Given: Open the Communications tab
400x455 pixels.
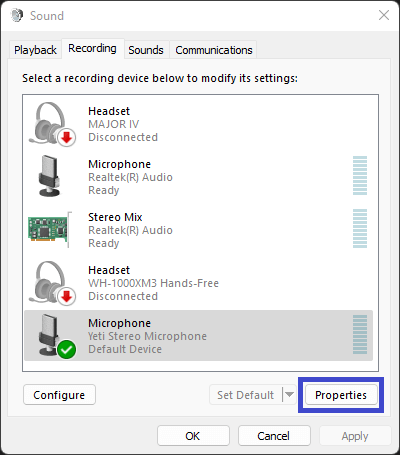Looking at the screenshot, I should pyautogui.click(x=214, y=50).
